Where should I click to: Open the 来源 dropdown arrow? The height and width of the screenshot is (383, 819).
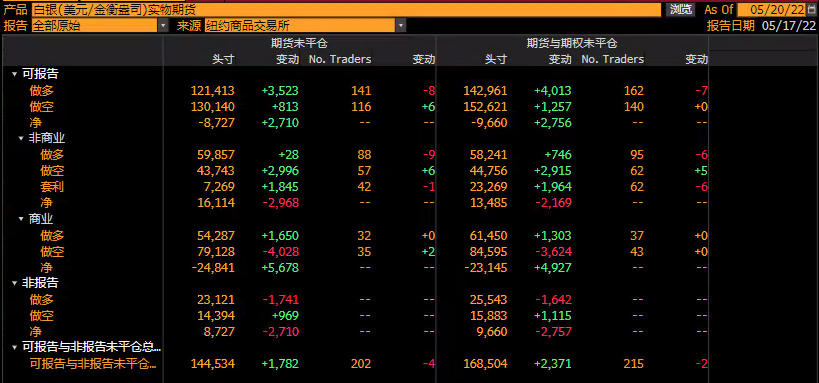click(401, 25)
